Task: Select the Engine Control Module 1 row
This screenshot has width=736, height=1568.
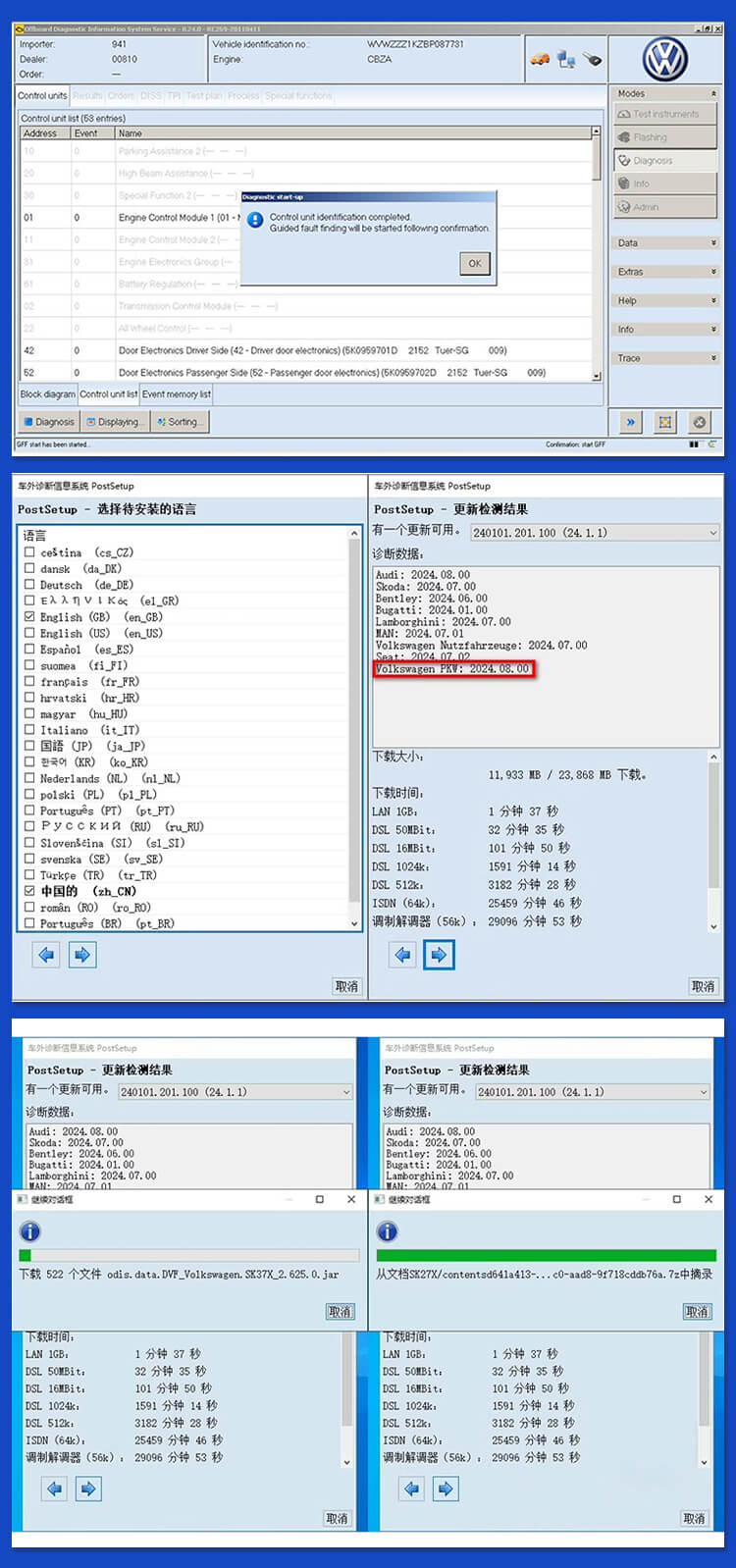Action: (x=307, y=218)
